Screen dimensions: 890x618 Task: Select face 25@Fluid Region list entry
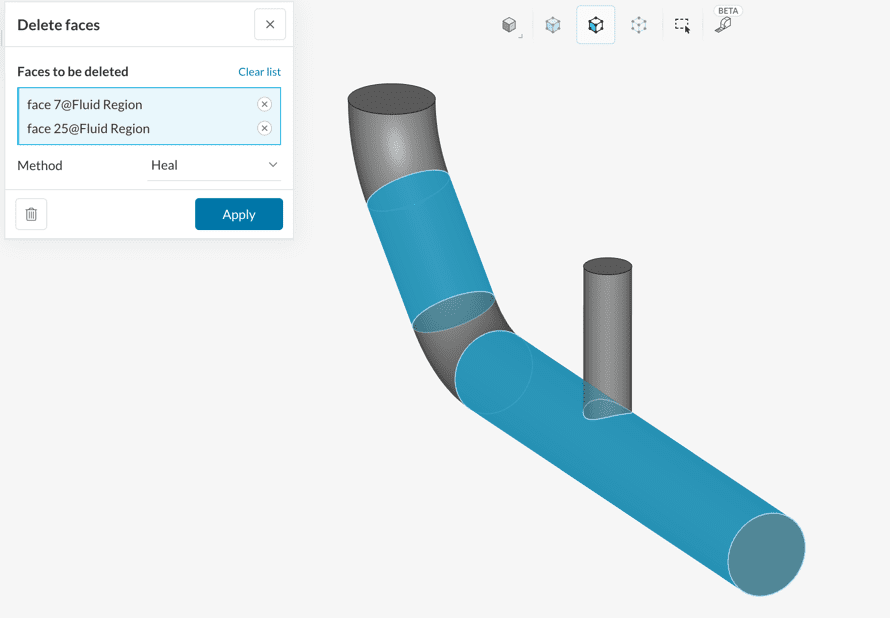pyautogui.click(x=89, y=128)
